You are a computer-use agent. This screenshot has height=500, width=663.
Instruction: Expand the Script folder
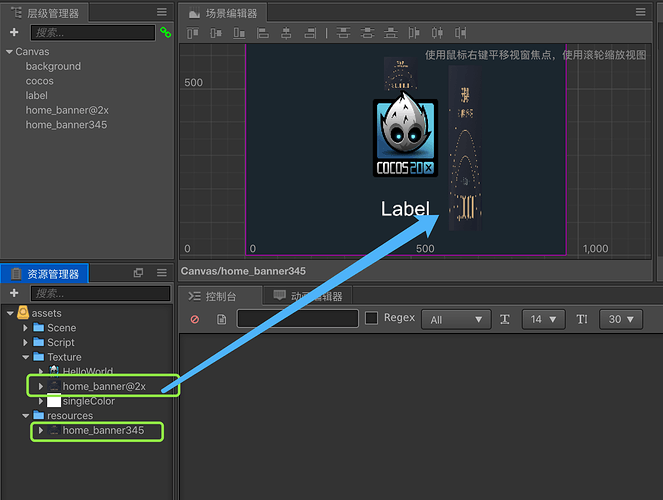25,342
